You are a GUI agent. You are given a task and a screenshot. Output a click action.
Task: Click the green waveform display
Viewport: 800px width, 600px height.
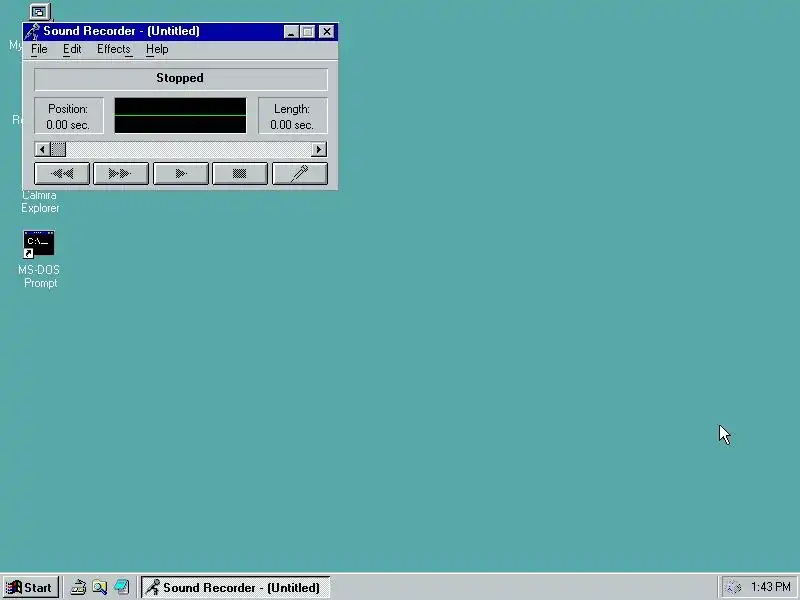tap(180, 116)
